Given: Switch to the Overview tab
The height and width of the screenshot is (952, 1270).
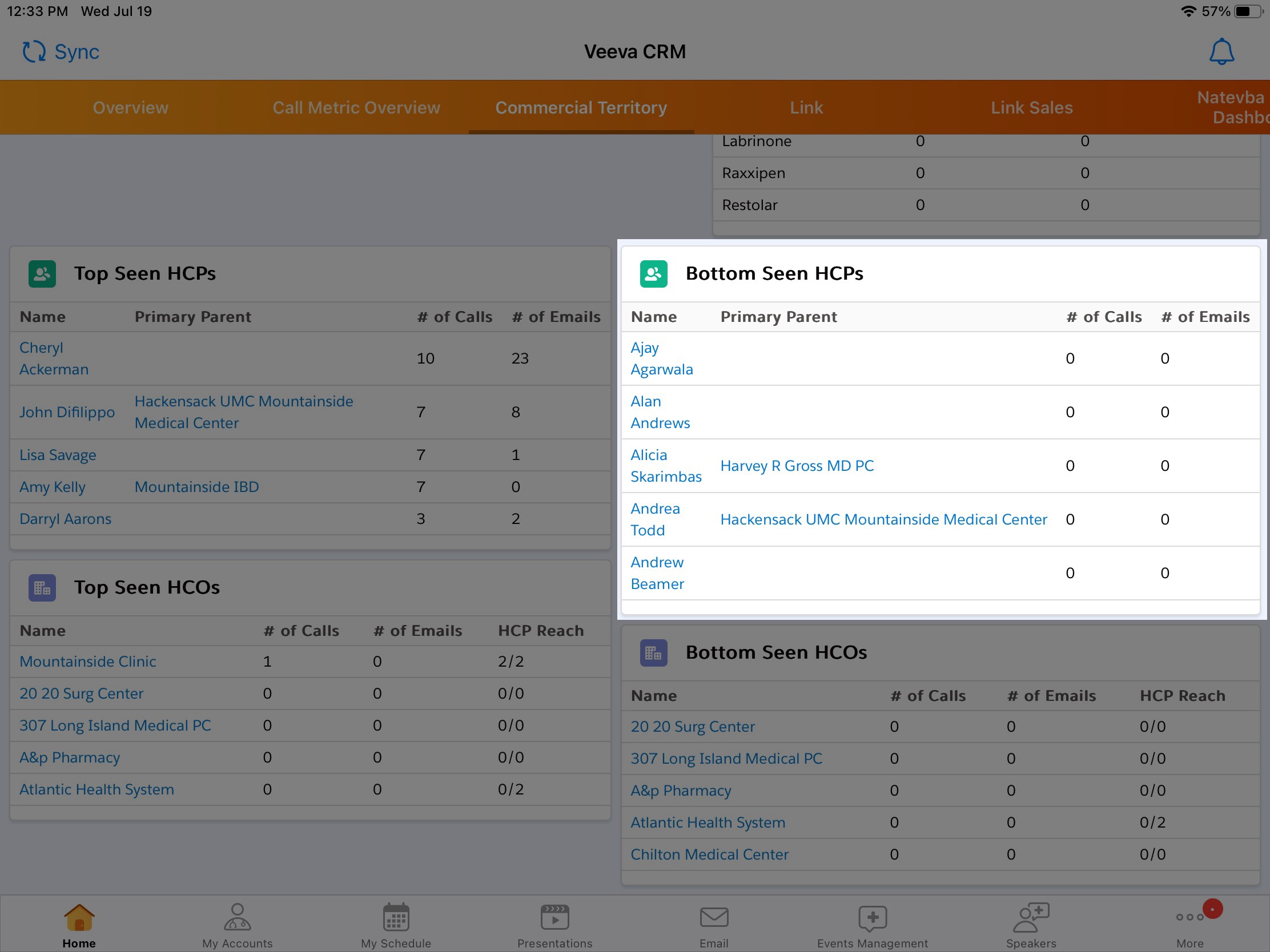Looking at the screenshot, I should pyautogui.click(x=130, y=107).
